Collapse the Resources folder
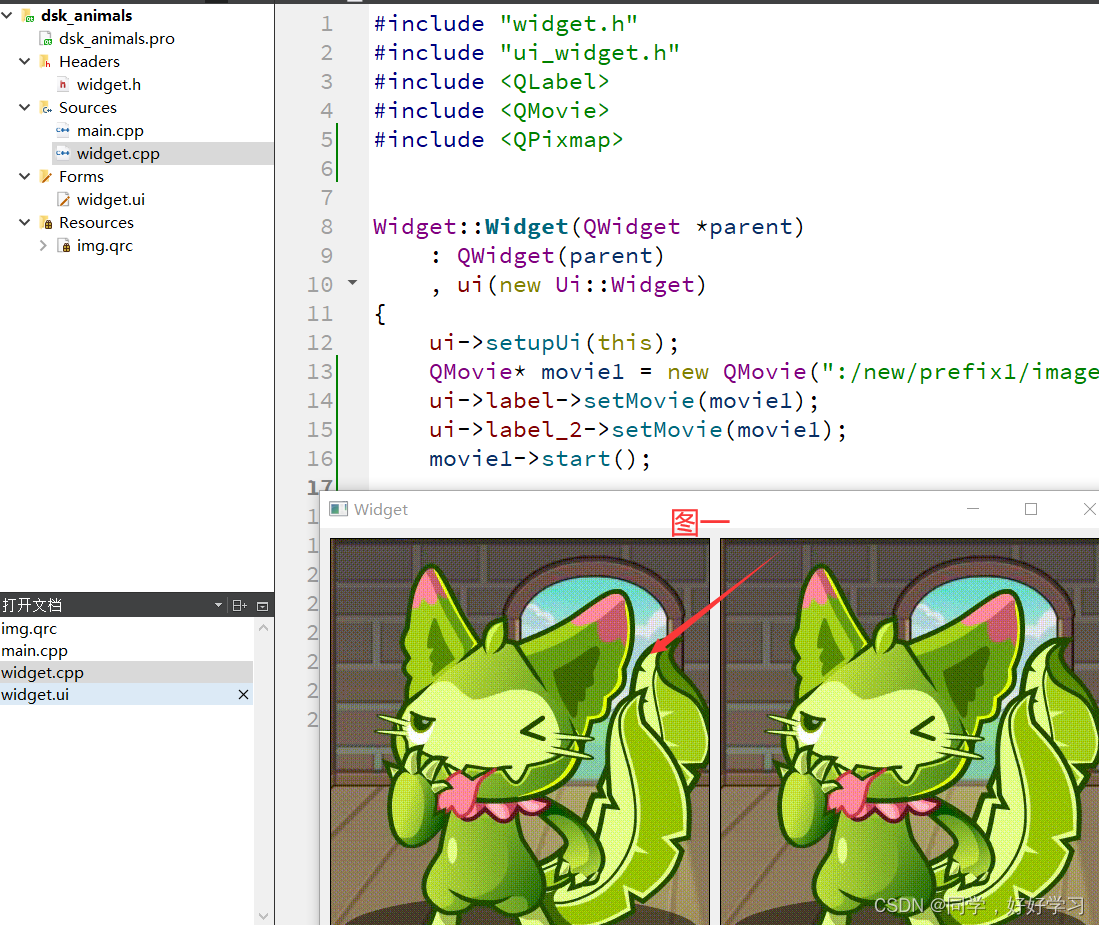 point(25,222)
